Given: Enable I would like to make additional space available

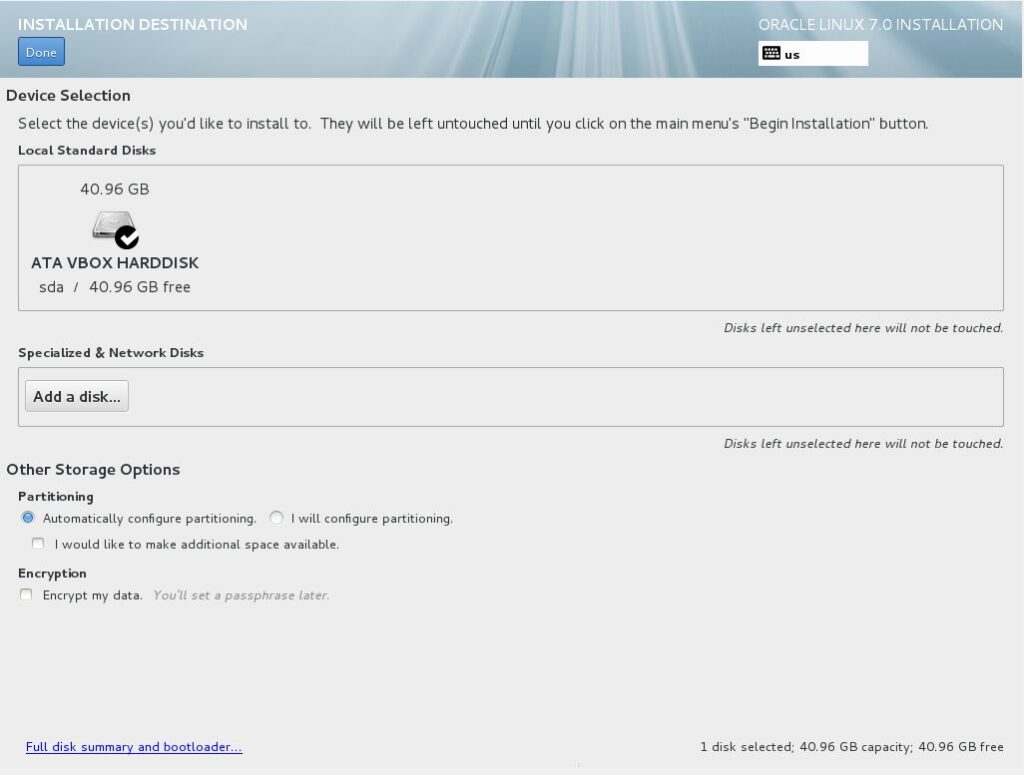Looking at the screenshot, I should pos(38,543).
